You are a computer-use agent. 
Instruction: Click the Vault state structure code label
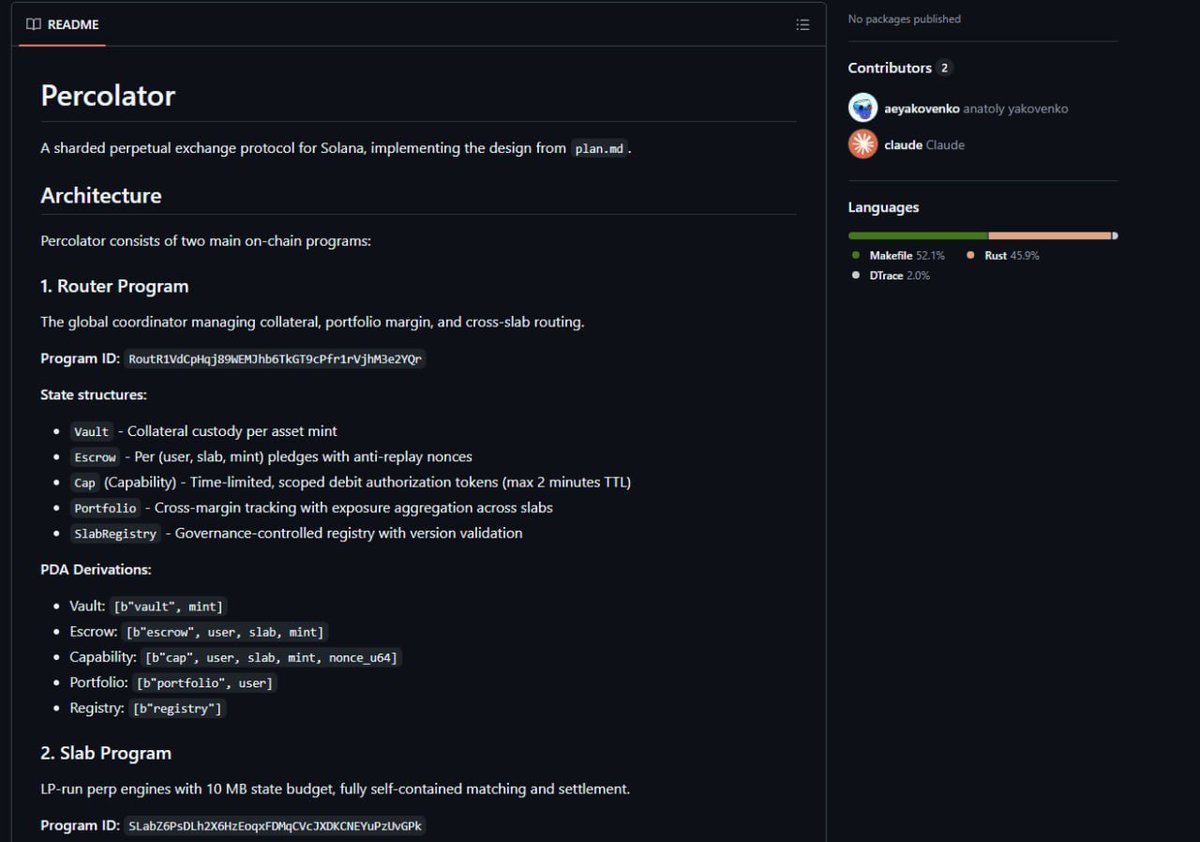[x=91, y=432]
